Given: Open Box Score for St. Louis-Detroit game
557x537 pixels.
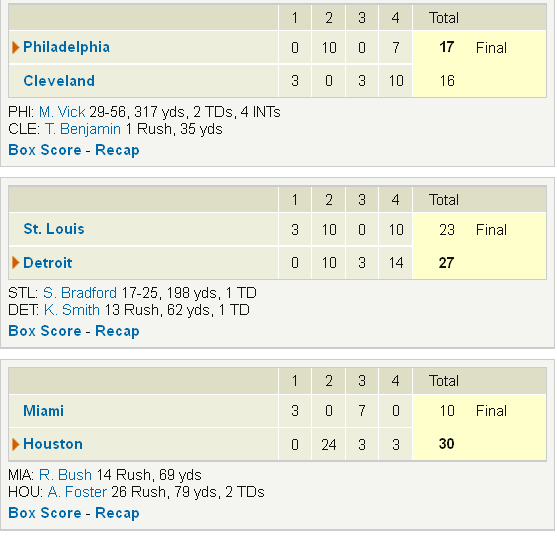Looking at the screenshot, I should click(x=45, y=331).
